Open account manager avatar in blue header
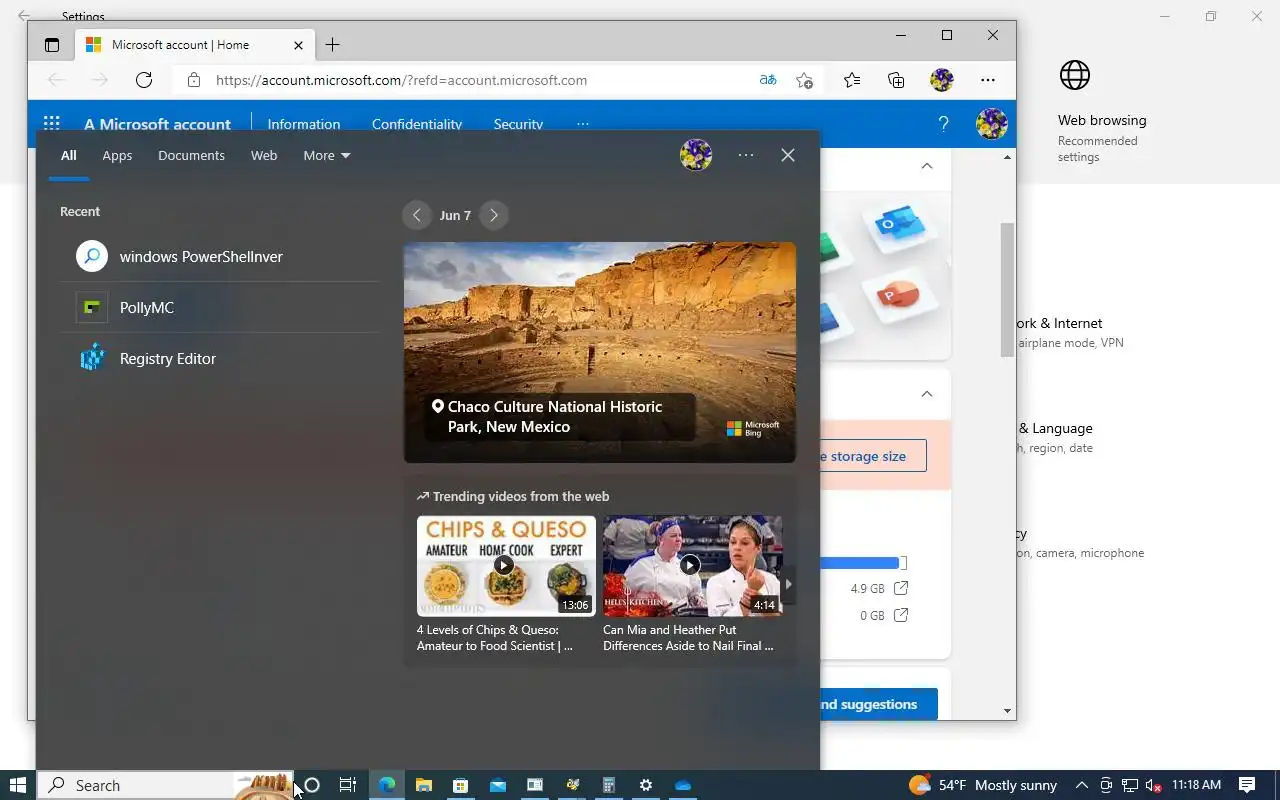This screenshot has width=1280, height=800. 991,124
